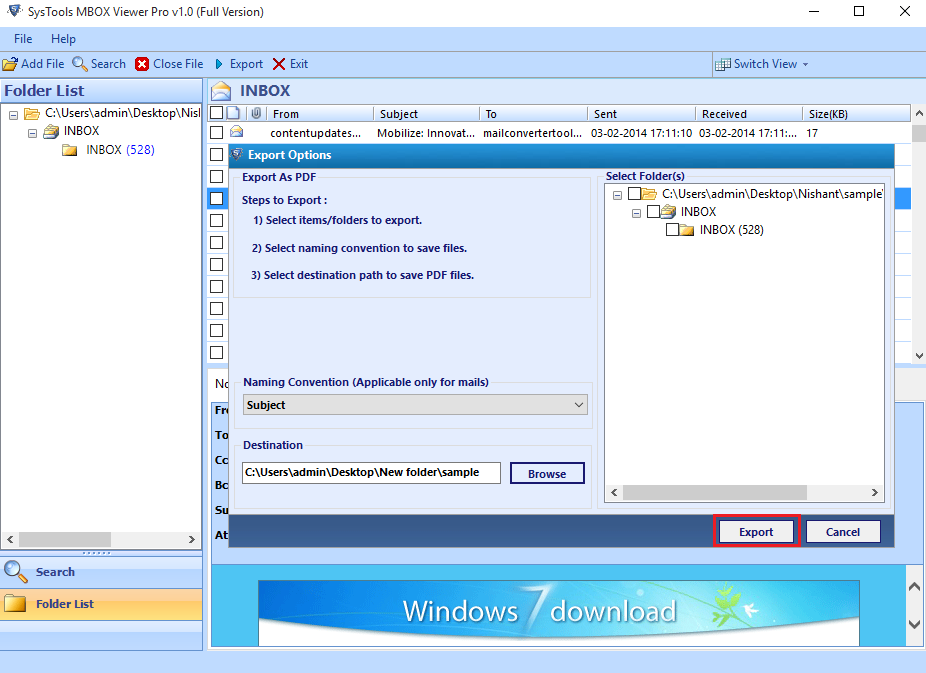
Task: Click the Windows 7 download banner image
Action: [559, 612]
